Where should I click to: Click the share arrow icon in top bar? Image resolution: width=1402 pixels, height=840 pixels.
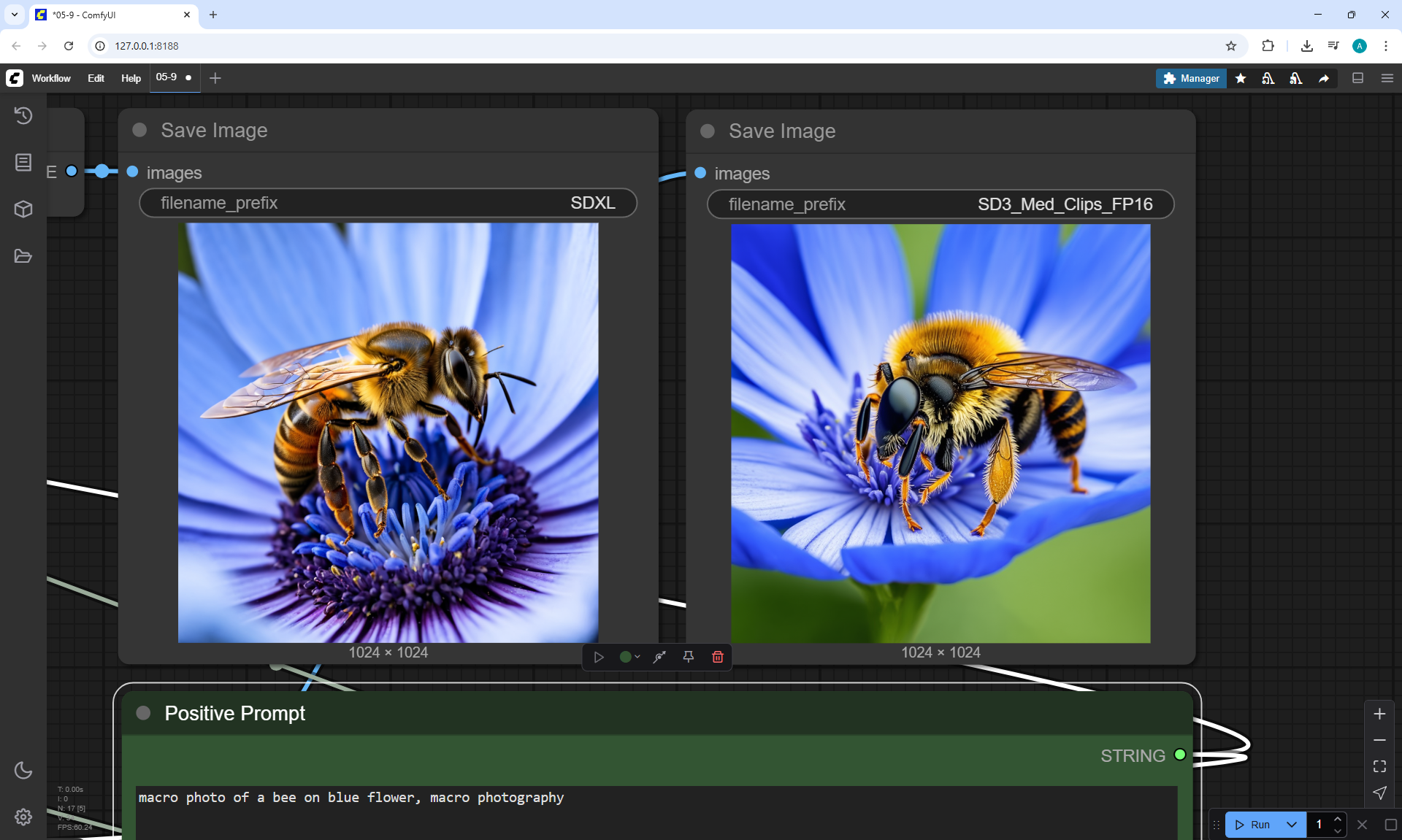pyautogui.click(x=1324, y=78)
